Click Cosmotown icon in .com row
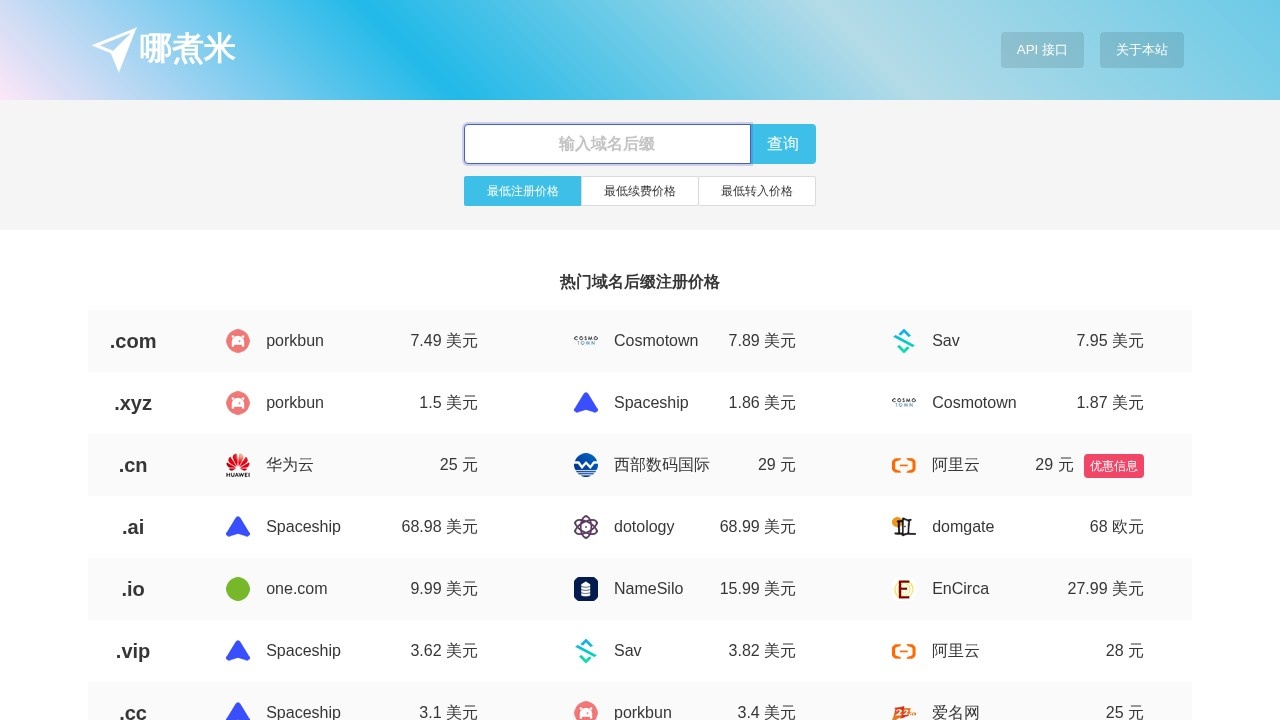The image size is (1280, 720). [x=586, y=341]
